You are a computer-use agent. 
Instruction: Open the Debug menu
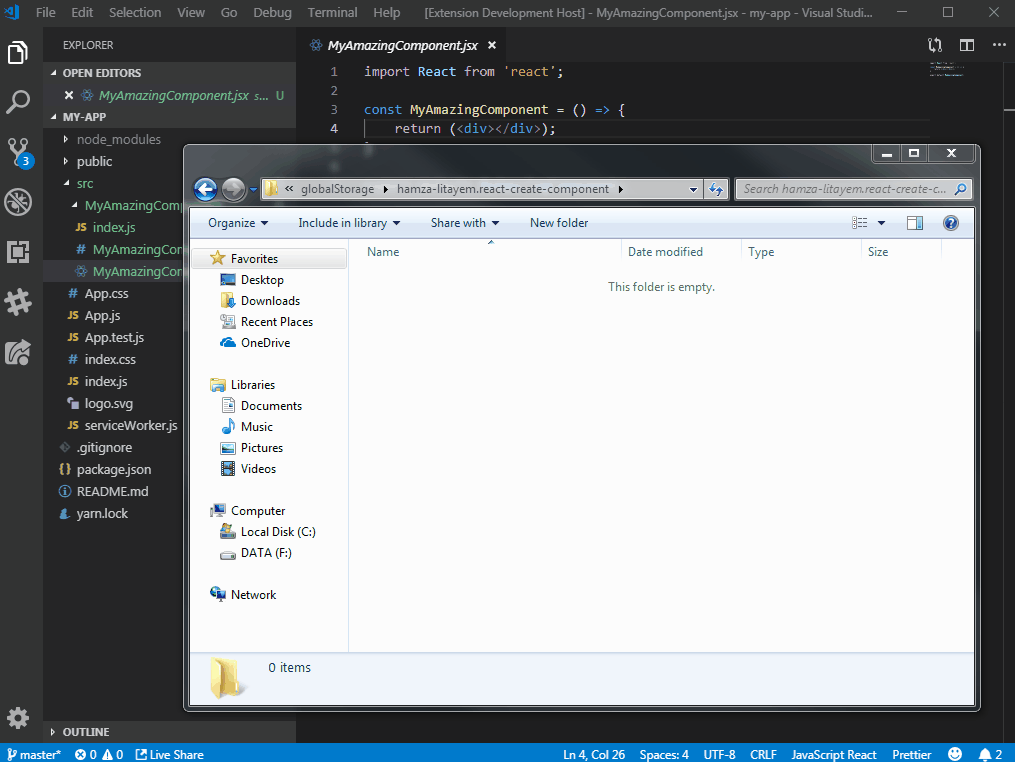[272, 12]
